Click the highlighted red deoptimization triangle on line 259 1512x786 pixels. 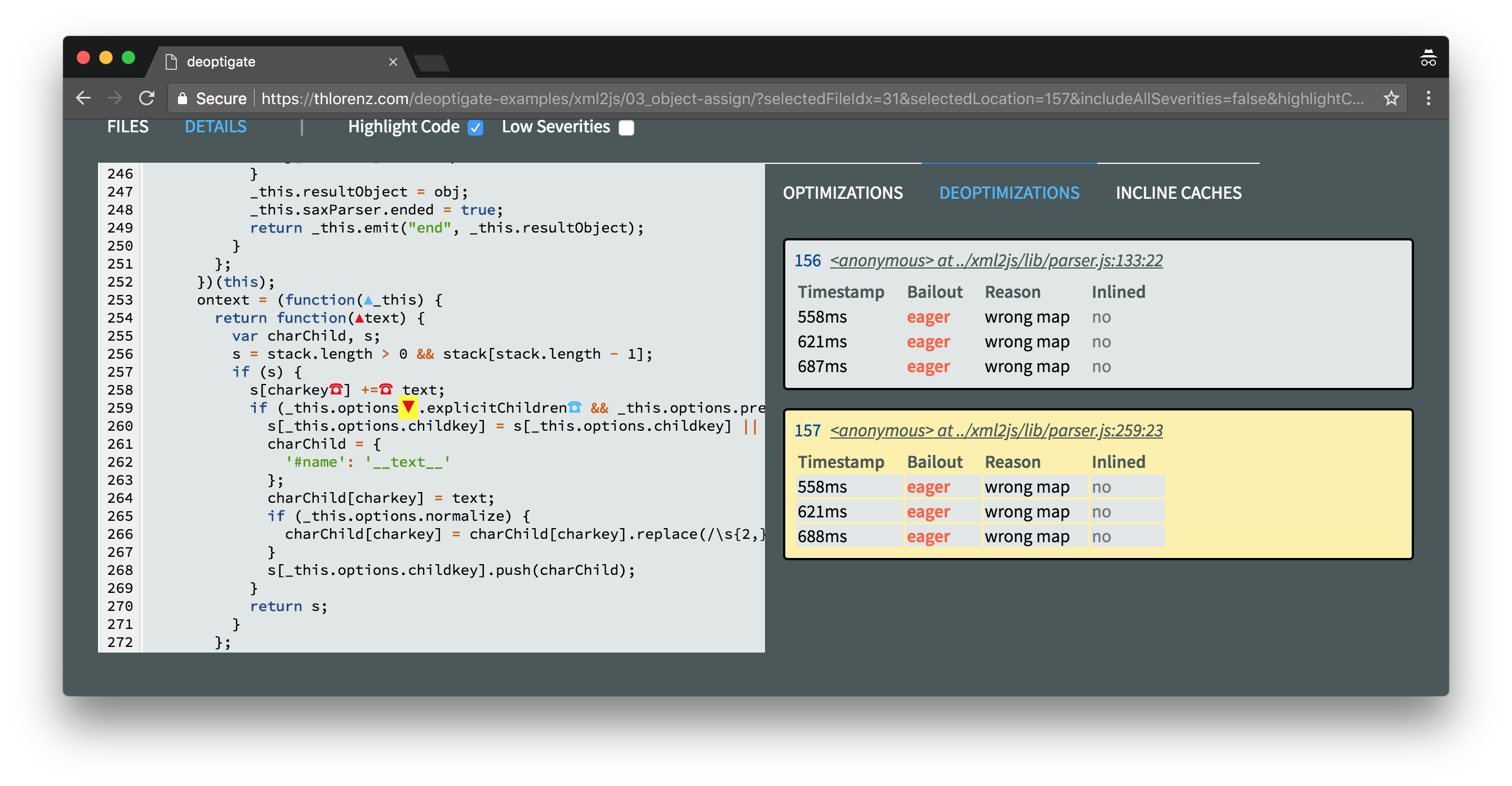(408, 407)
